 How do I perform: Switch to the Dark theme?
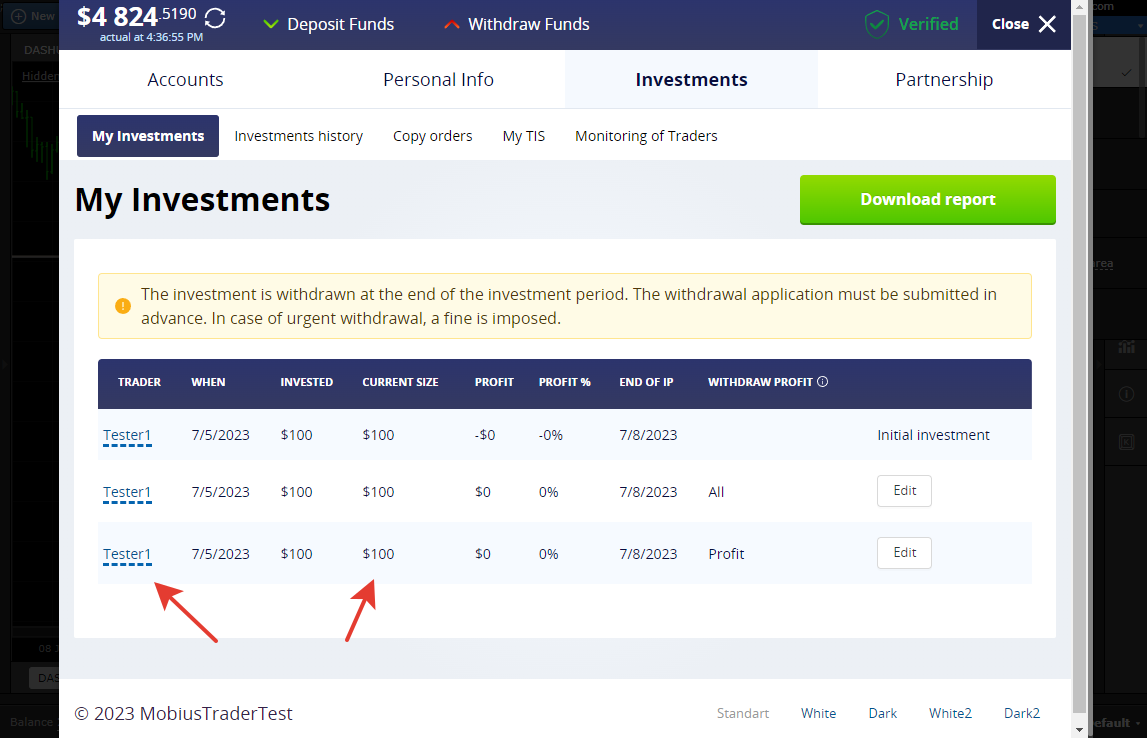(882, 713)
